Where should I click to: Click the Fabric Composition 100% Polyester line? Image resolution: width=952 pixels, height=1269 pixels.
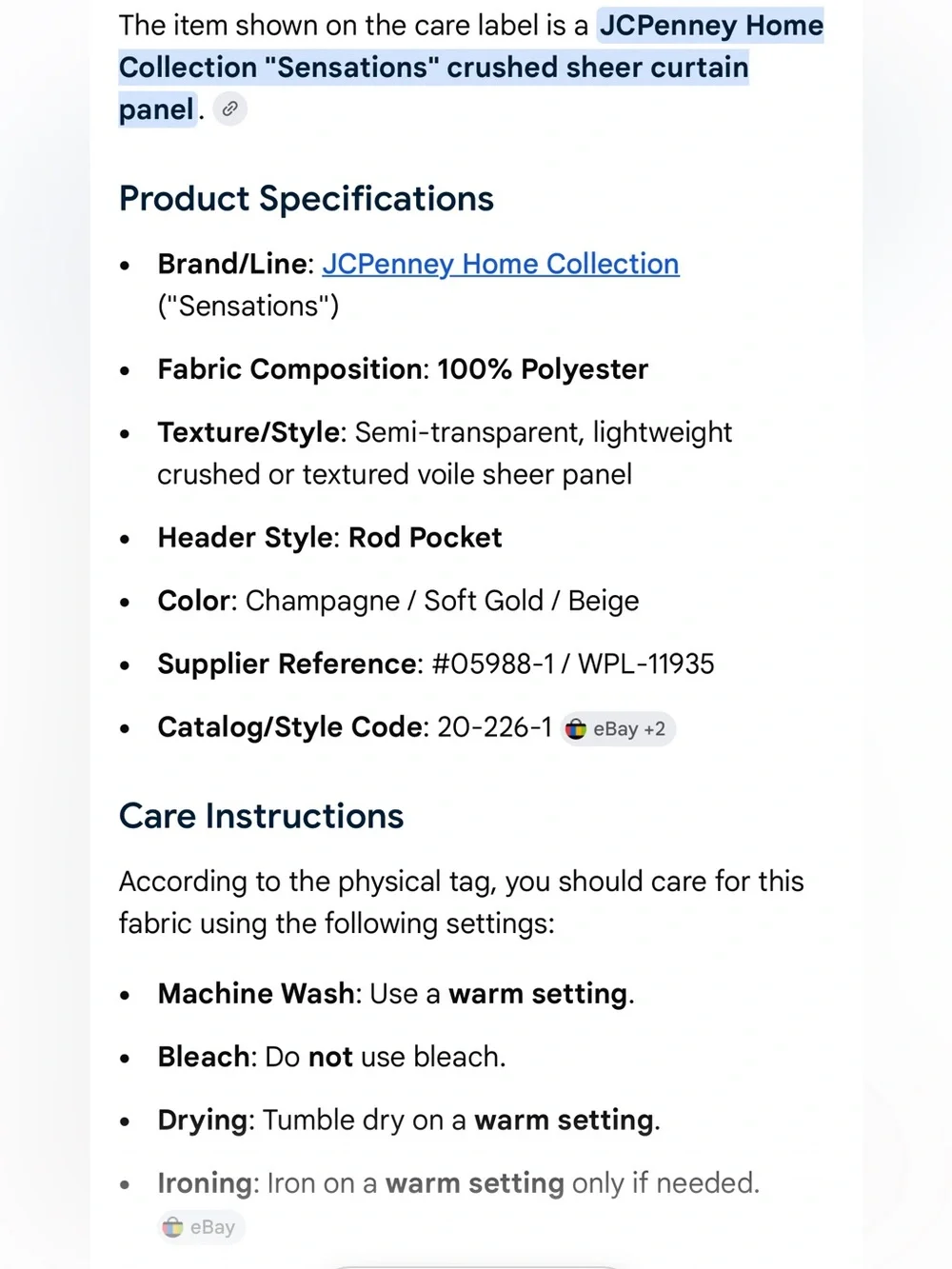click(403, 369)
